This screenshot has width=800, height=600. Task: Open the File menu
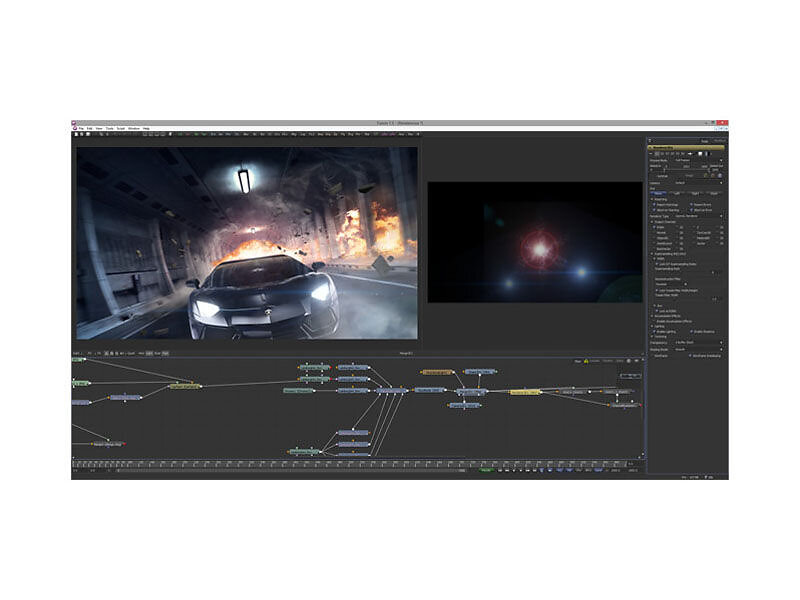(x=81, y=128)
